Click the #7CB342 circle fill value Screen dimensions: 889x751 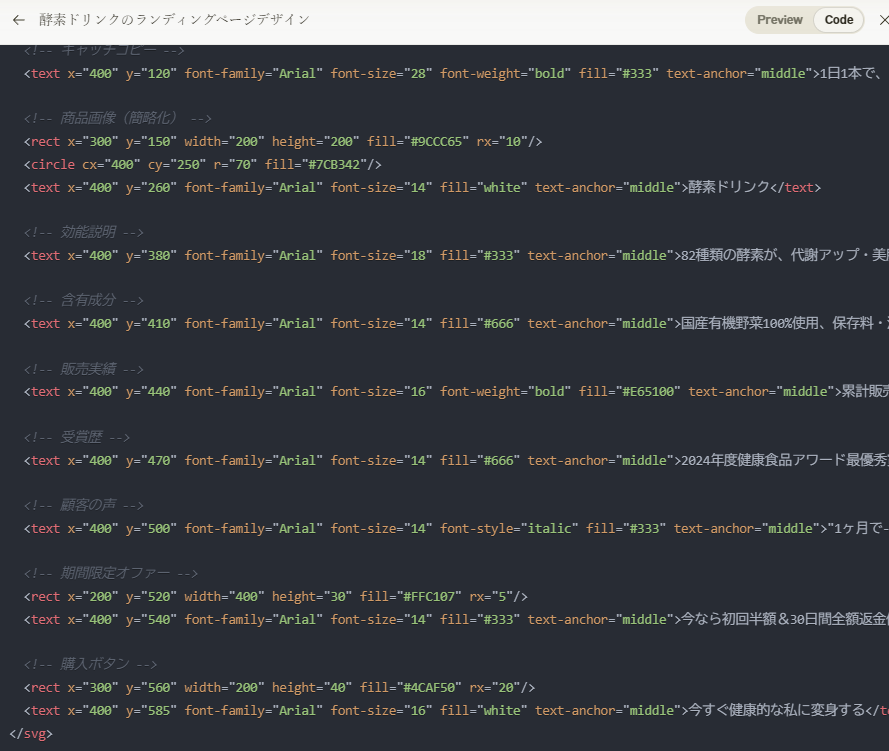pyautogui.click(x=336, y=164)
